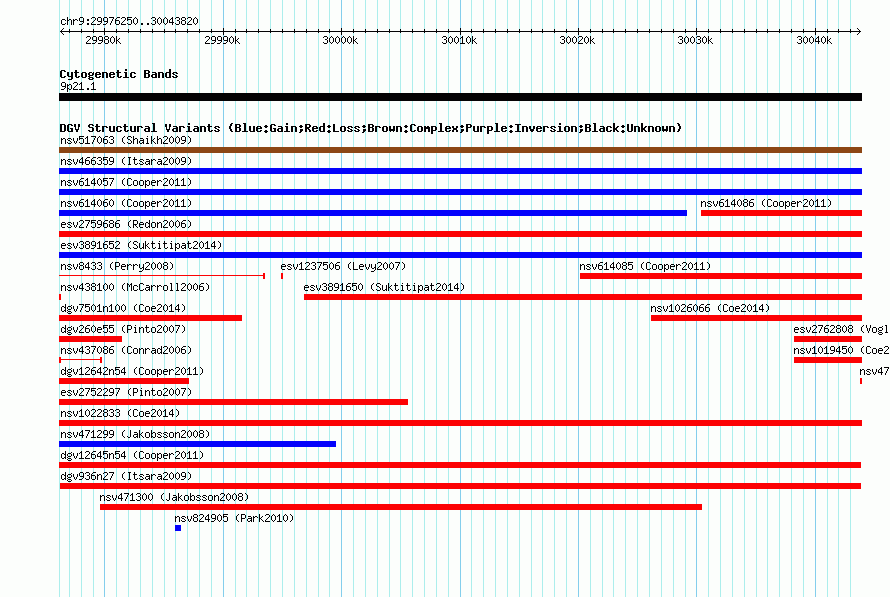The height and width of the screenshot is (597, 890).
Task: Select the red esv3891650 loss bar
Action: 583,297
